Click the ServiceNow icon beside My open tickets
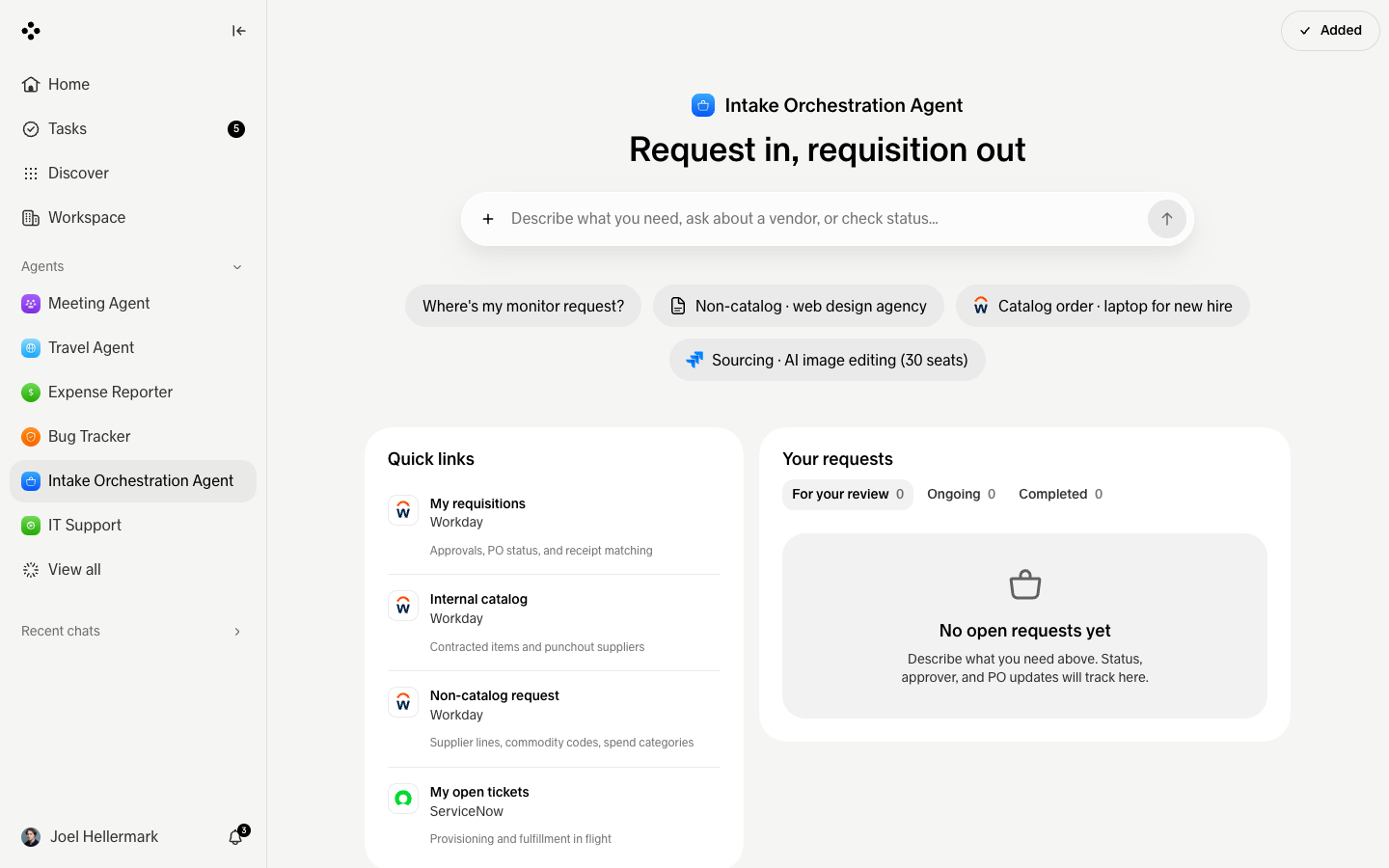 [x=403, y=799]
